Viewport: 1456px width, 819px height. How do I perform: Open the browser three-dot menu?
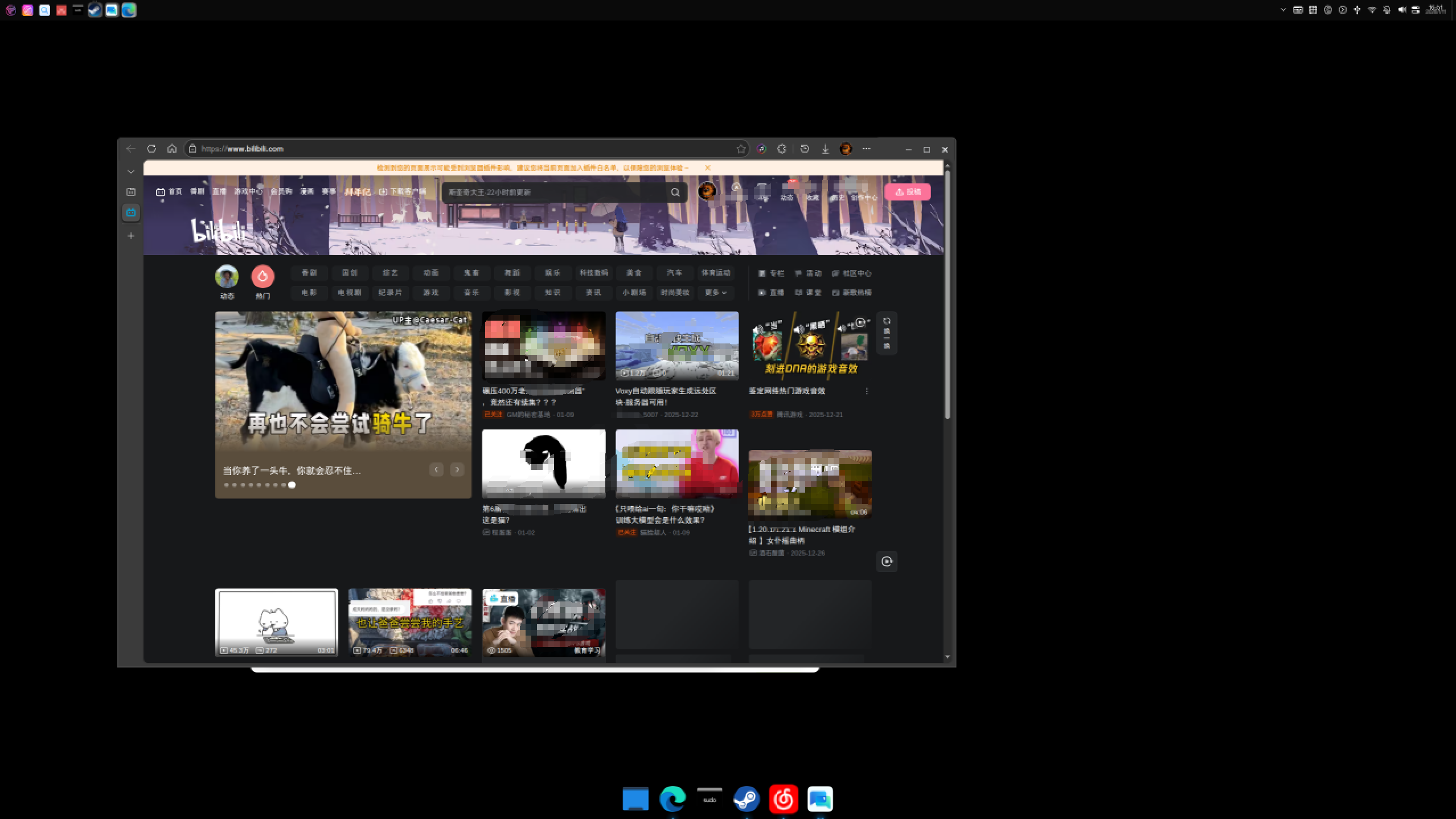tap(867, 149)
